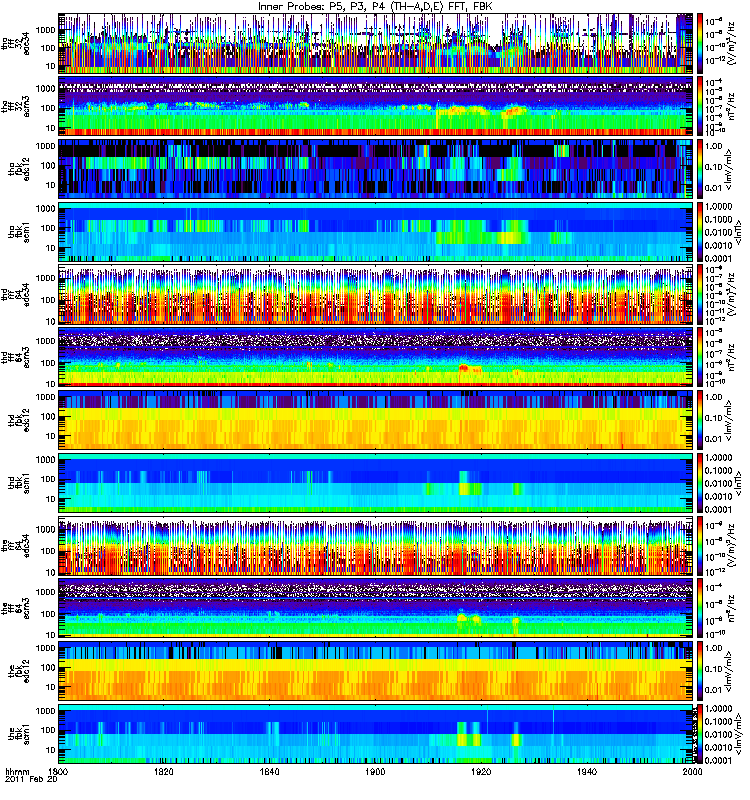Click the "1800" time axis label
The height and width of the screenshot is (800, 750).
tap(58, 771)
